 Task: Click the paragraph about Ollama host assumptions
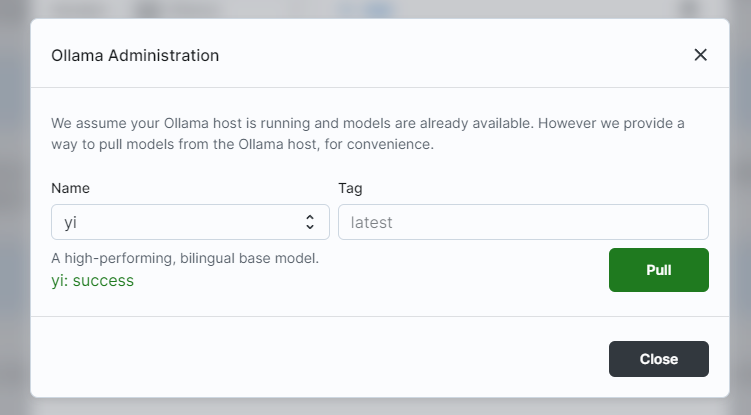[x=368, y=134]
